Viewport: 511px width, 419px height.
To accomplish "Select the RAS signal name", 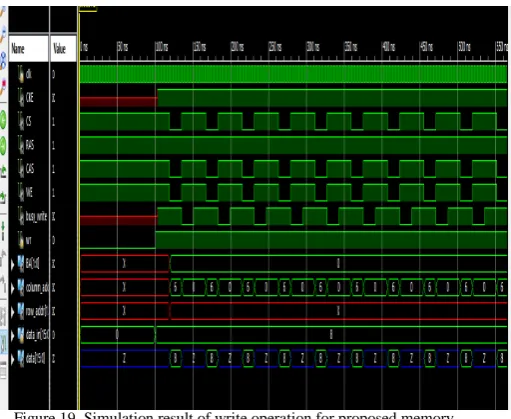I will pos(30,145).
